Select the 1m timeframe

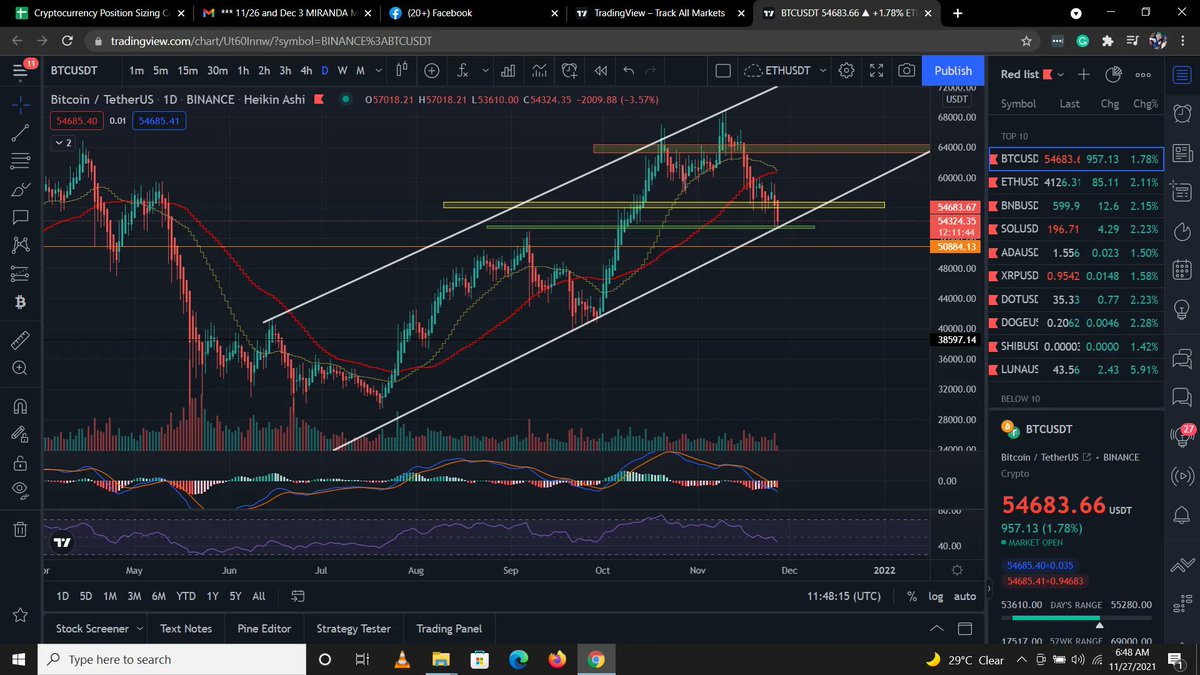click(x=136, y=71)
